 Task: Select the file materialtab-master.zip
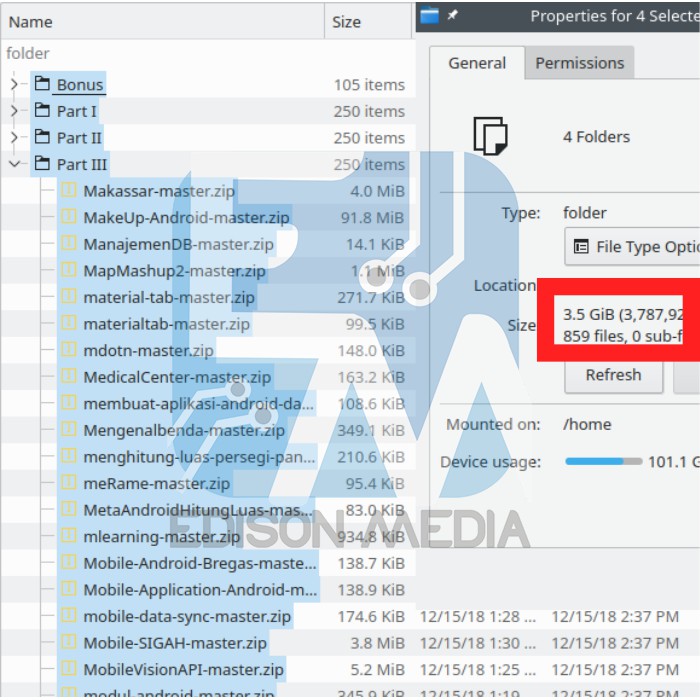coord(167,324)
